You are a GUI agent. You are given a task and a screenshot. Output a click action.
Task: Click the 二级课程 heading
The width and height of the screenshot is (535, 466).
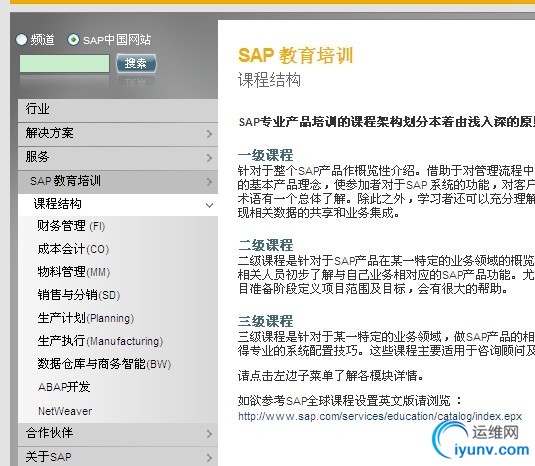click(x=265, y=245)
